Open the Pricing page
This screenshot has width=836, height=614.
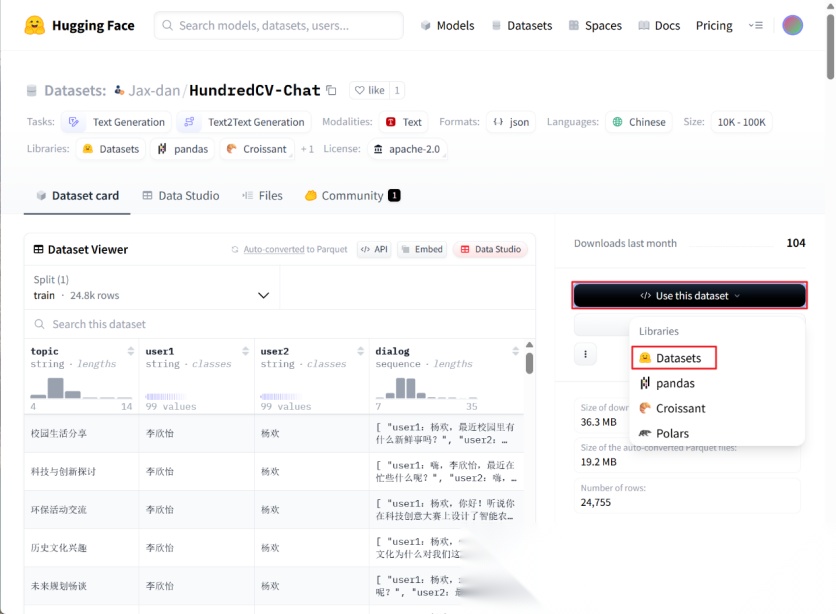714,26
